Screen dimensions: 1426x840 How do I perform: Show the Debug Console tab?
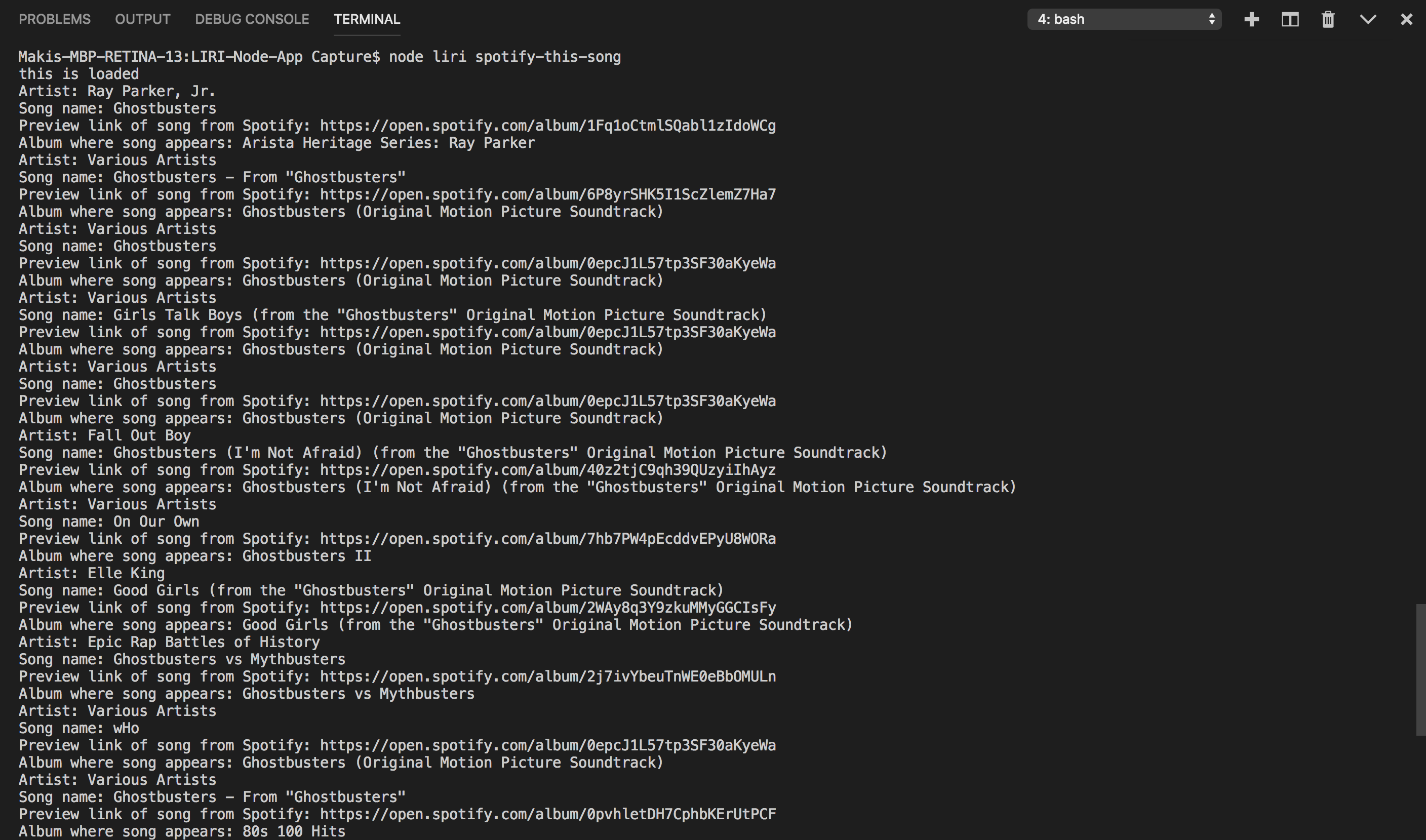(x=252, y=19)
